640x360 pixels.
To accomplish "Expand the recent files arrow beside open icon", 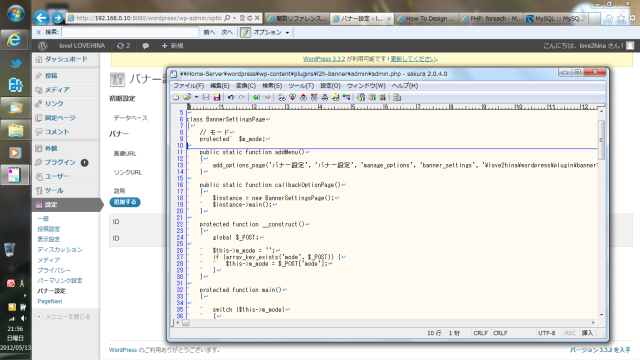I will pyautogui.click(x=196, y=97).
